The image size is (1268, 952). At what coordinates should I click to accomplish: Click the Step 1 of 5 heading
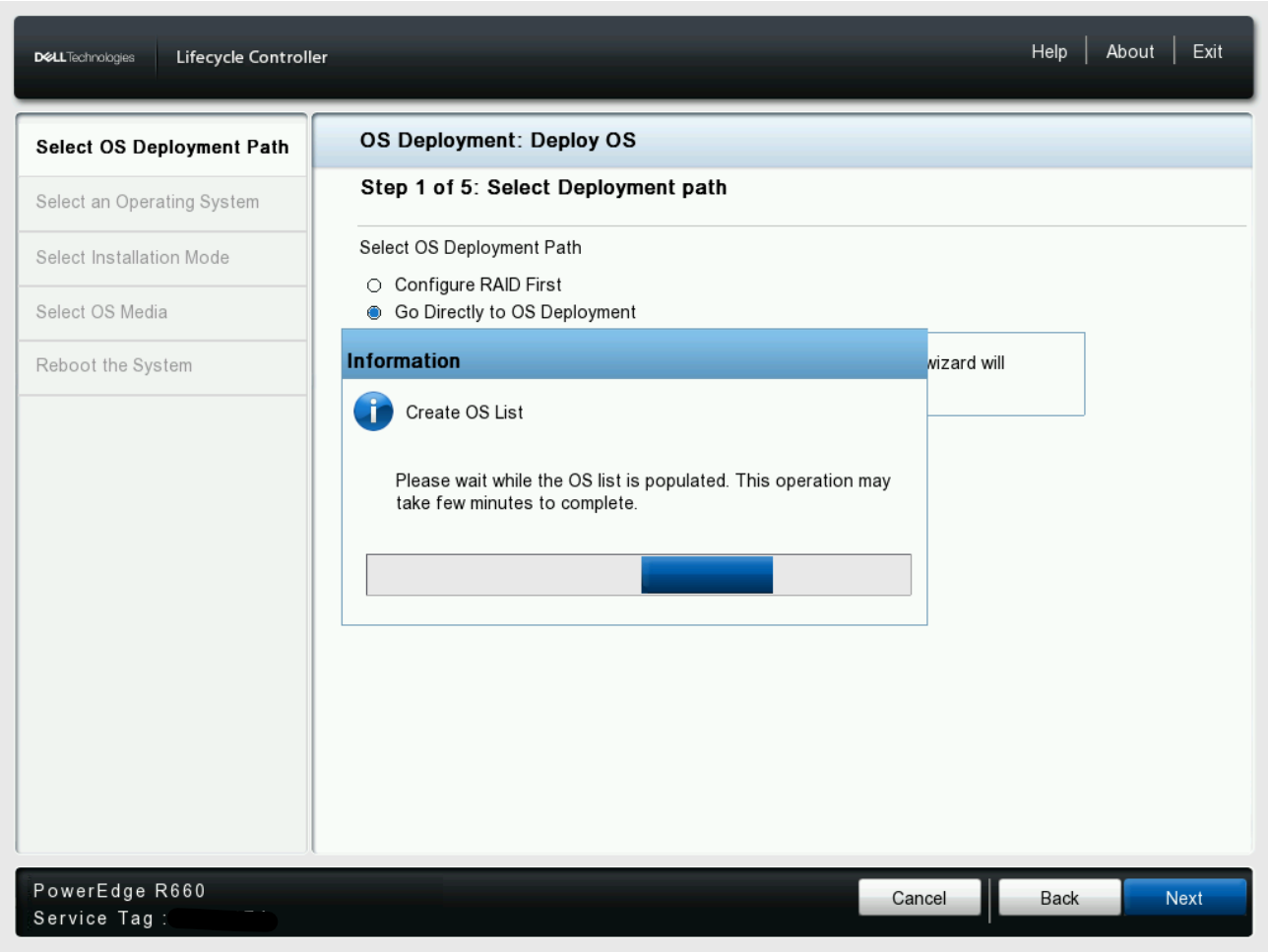point(543,188)
